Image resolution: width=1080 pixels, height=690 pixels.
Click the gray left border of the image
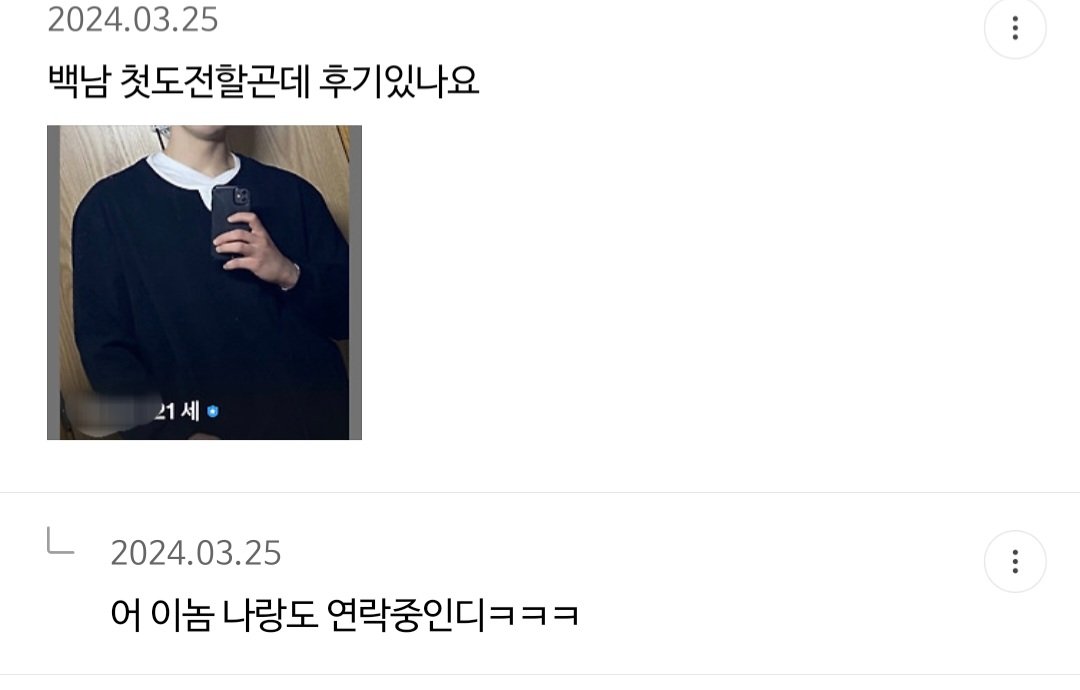(x=53, y=282)
